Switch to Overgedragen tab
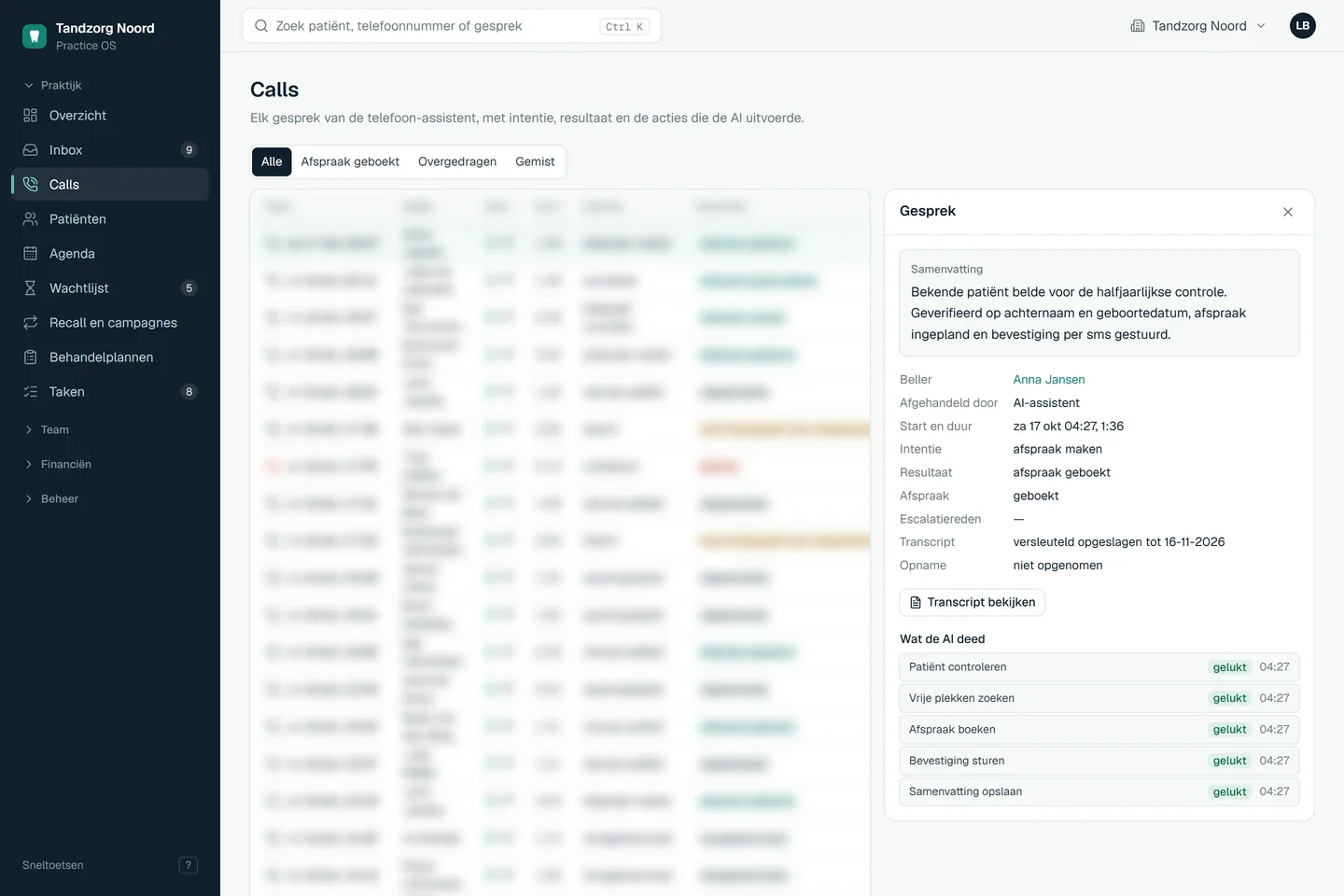The height and width of the screenshot is (896, 1344). click(457, 161)
